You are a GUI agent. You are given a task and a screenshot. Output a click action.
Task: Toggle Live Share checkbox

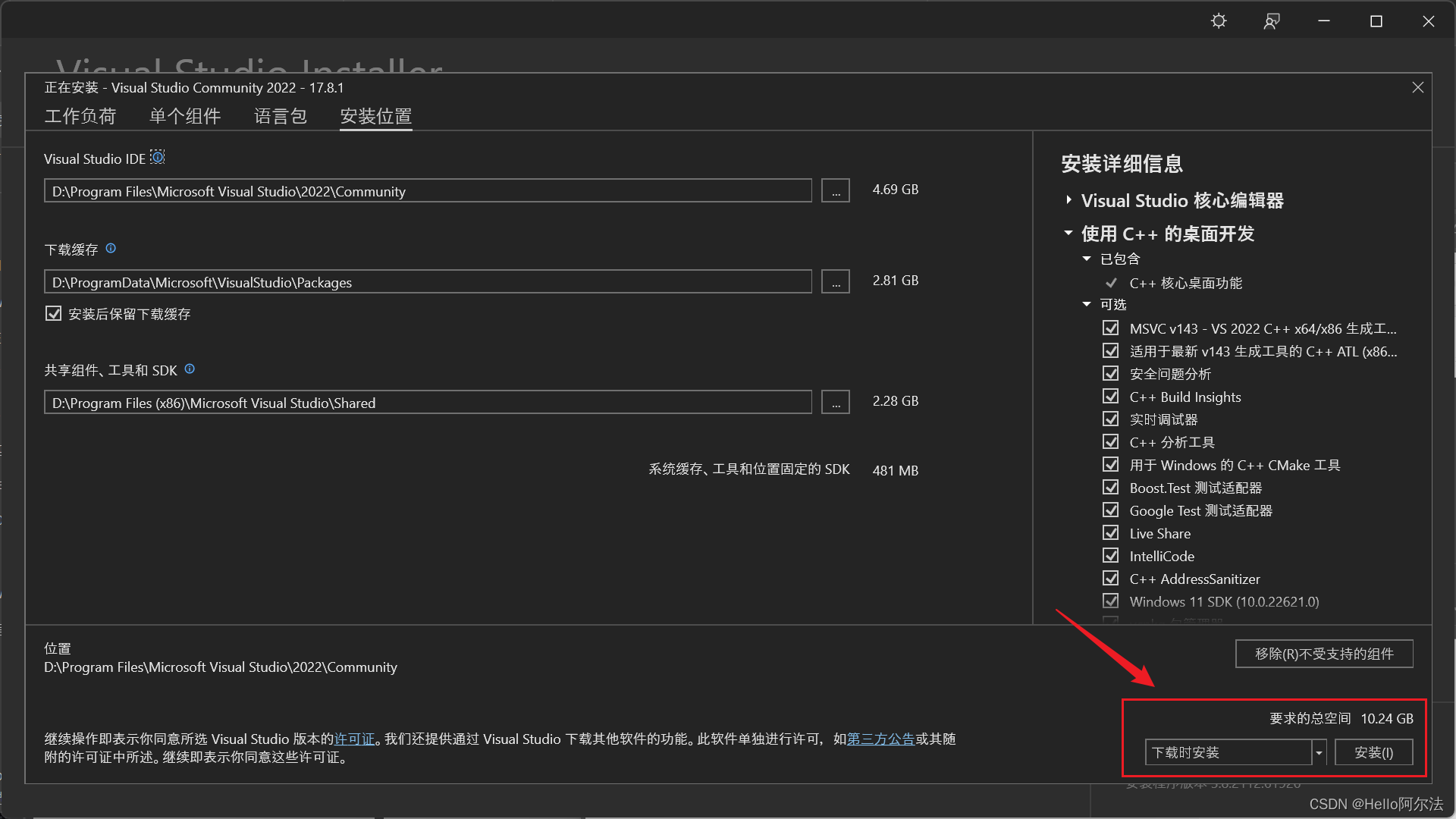coord(1110,532)
